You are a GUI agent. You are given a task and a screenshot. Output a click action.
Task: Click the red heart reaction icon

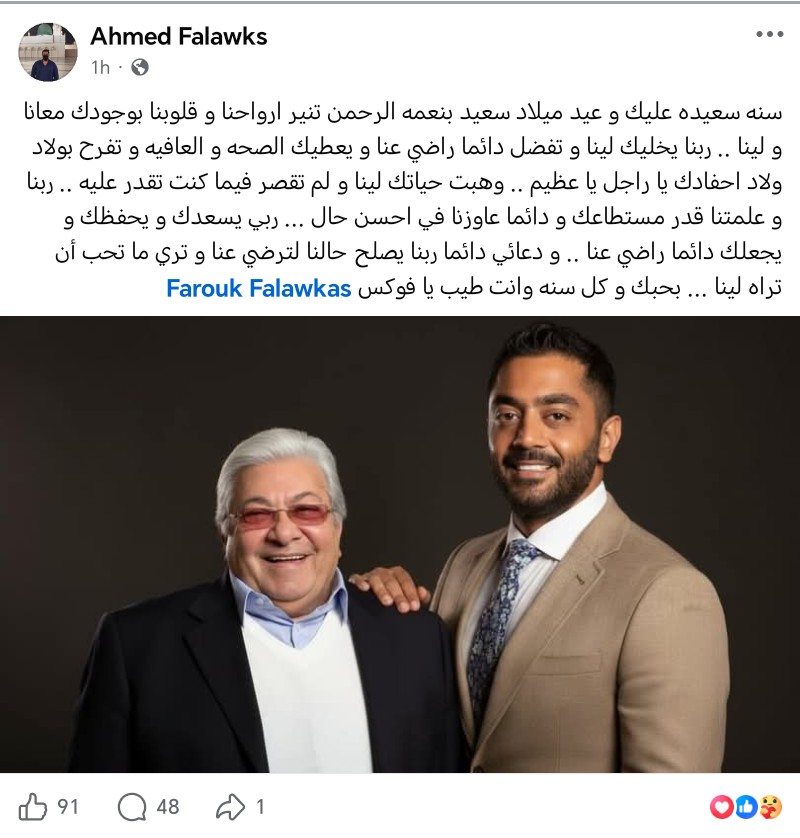[721, 807]
